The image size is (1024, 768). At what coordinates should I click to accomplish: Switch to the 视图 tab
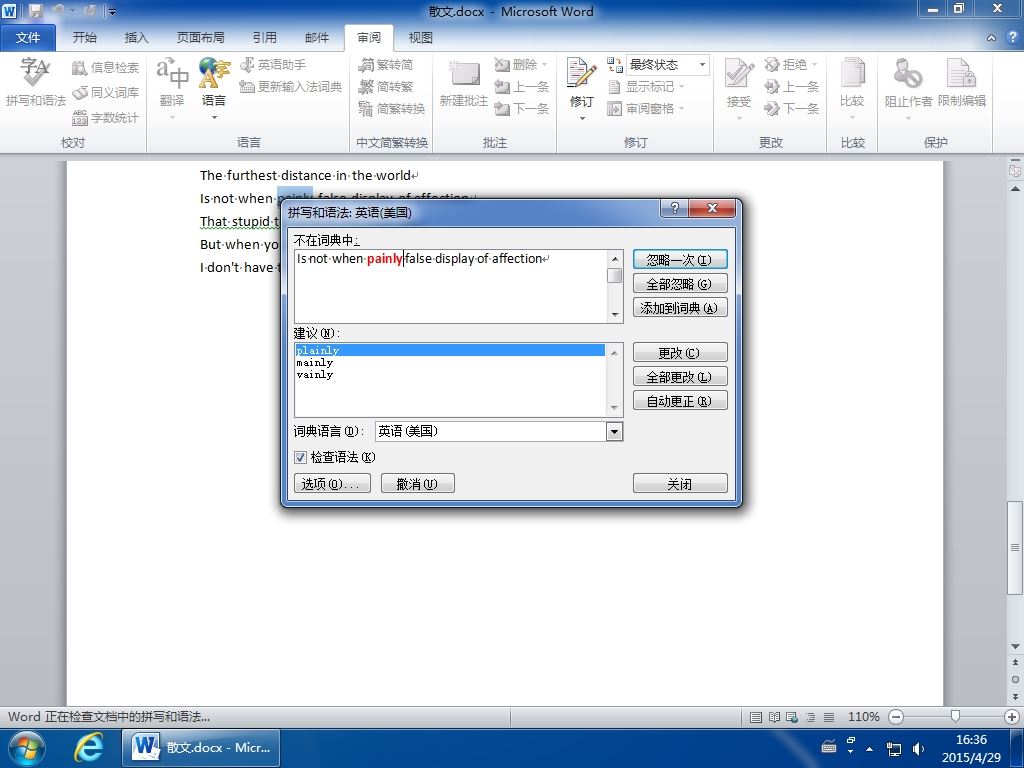[x=420, y=37]
